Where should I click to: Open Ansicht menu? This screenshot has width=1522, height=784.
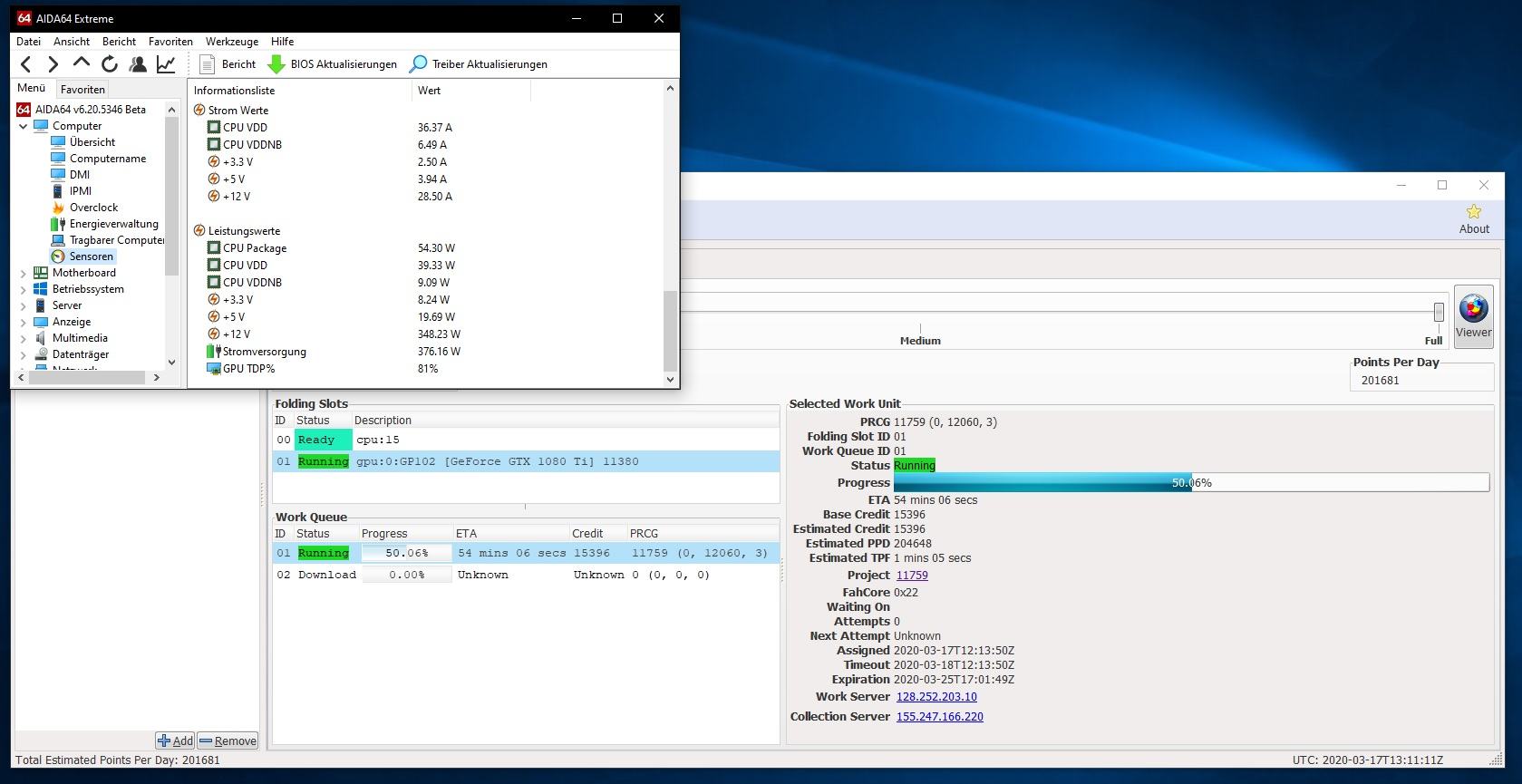[72, 41]
